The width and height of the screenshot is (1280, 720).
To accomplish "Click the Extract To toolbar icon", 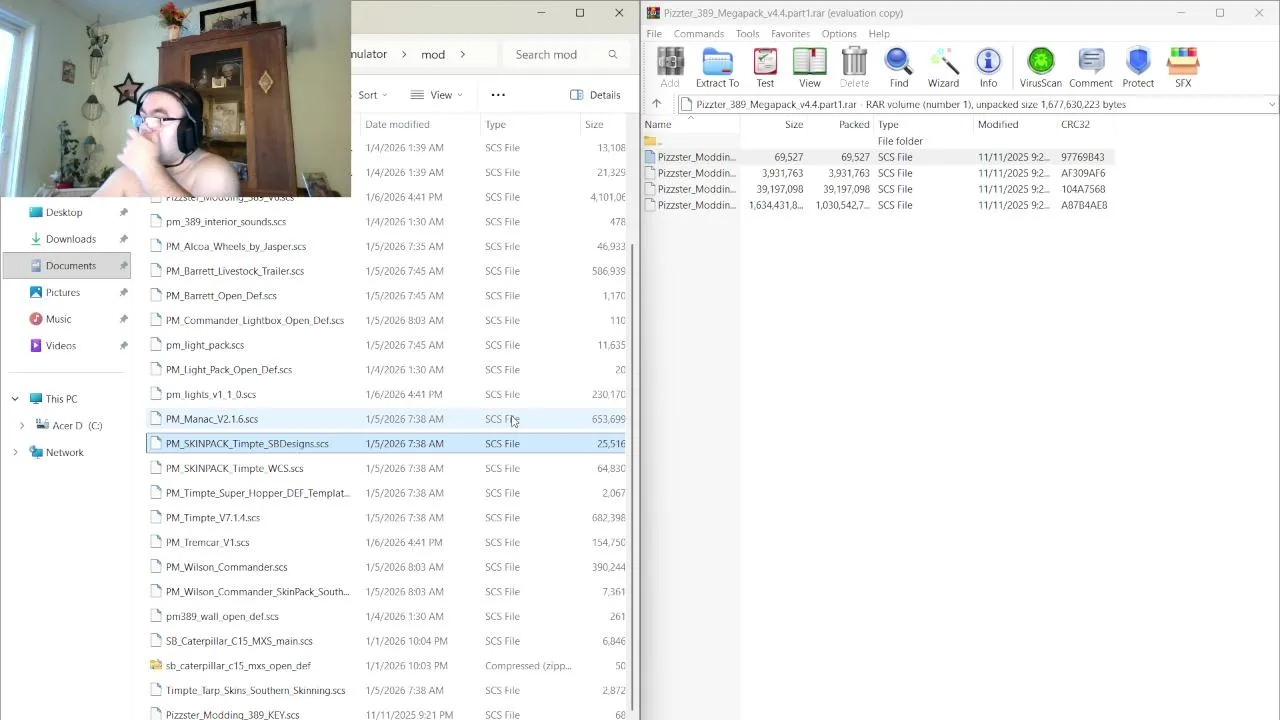I will tap(717, 68).
